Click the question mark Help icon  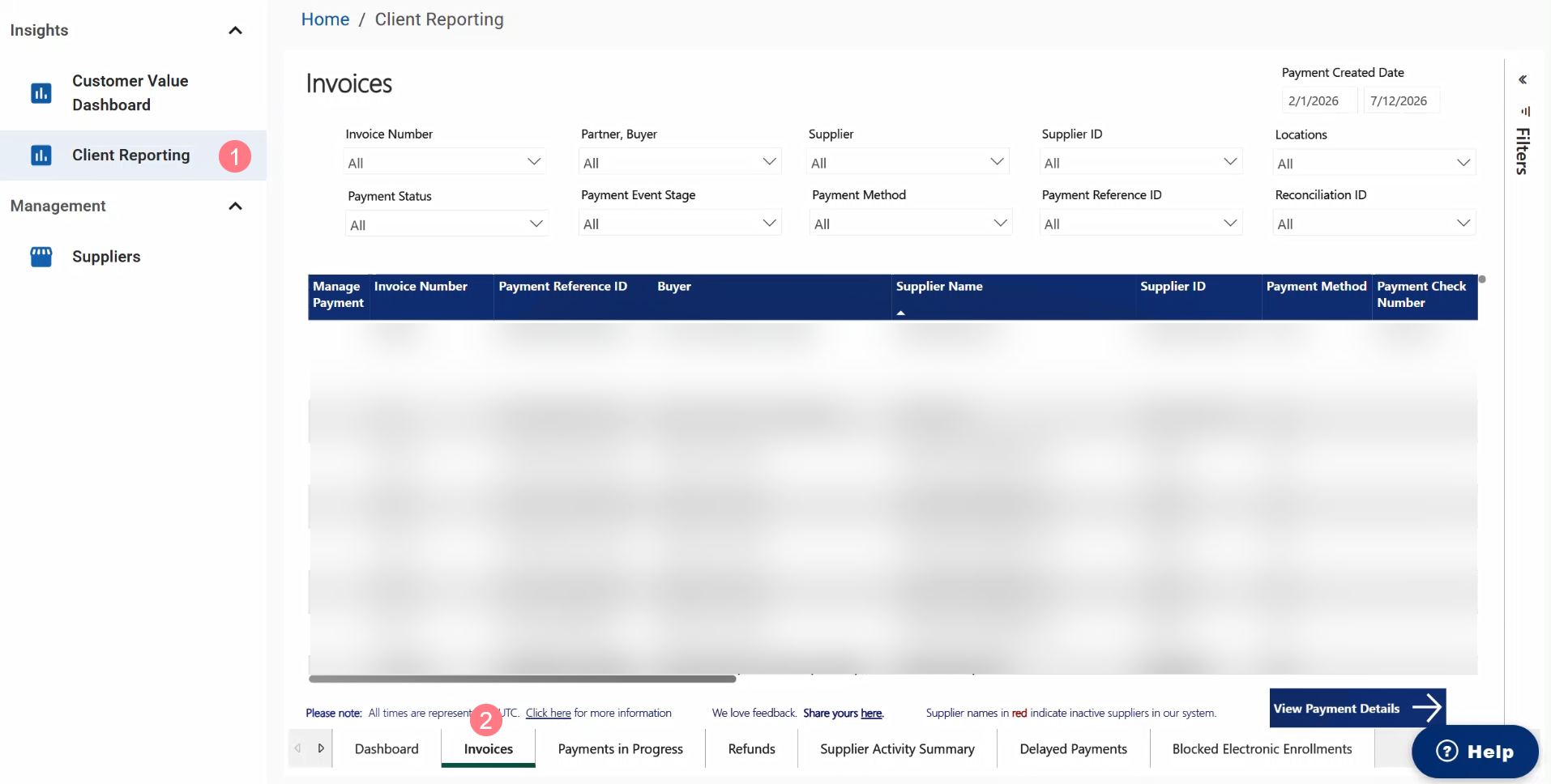click(x=1447, y=752)
